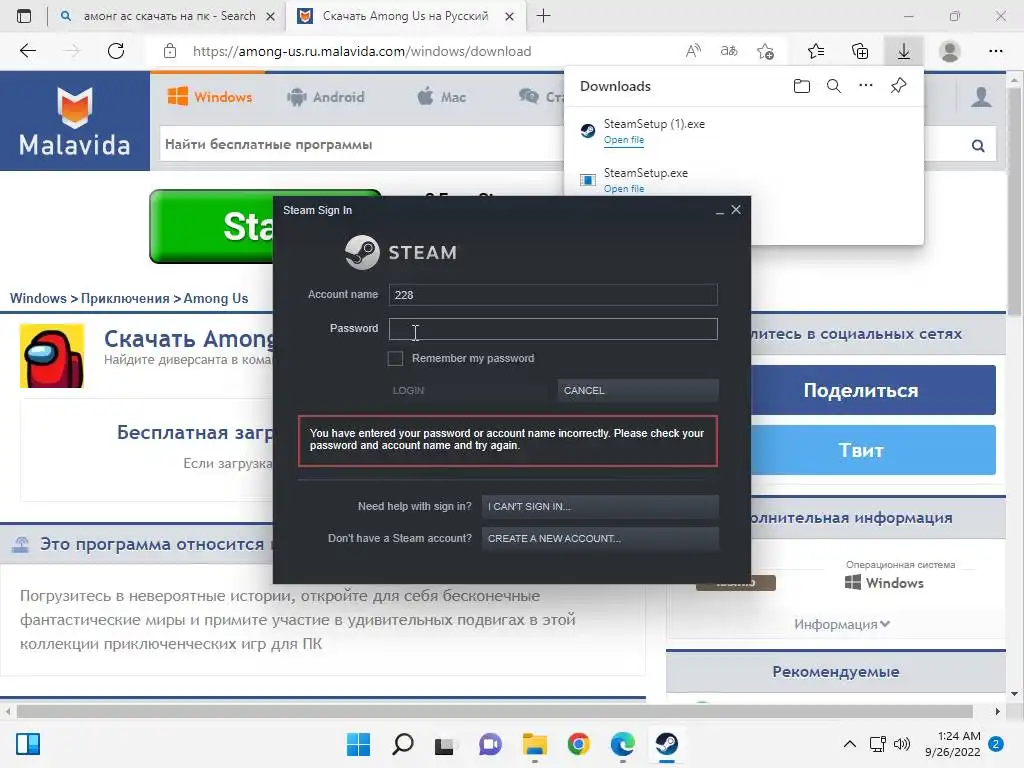1024x768 pixels.
Task: Open the Favorites list icon
Action: (816, 51)
